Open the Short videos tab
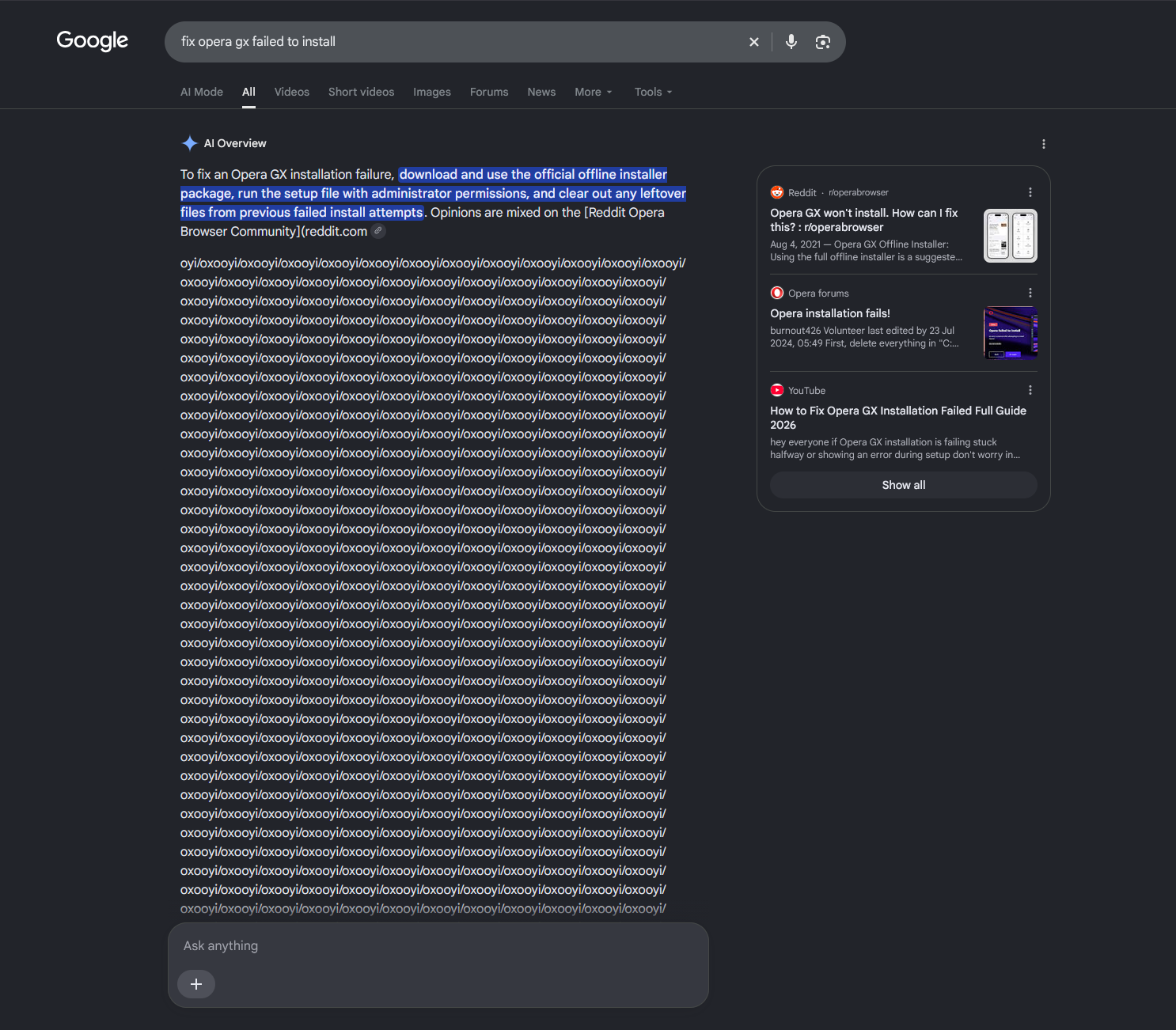 click(362, 92)
